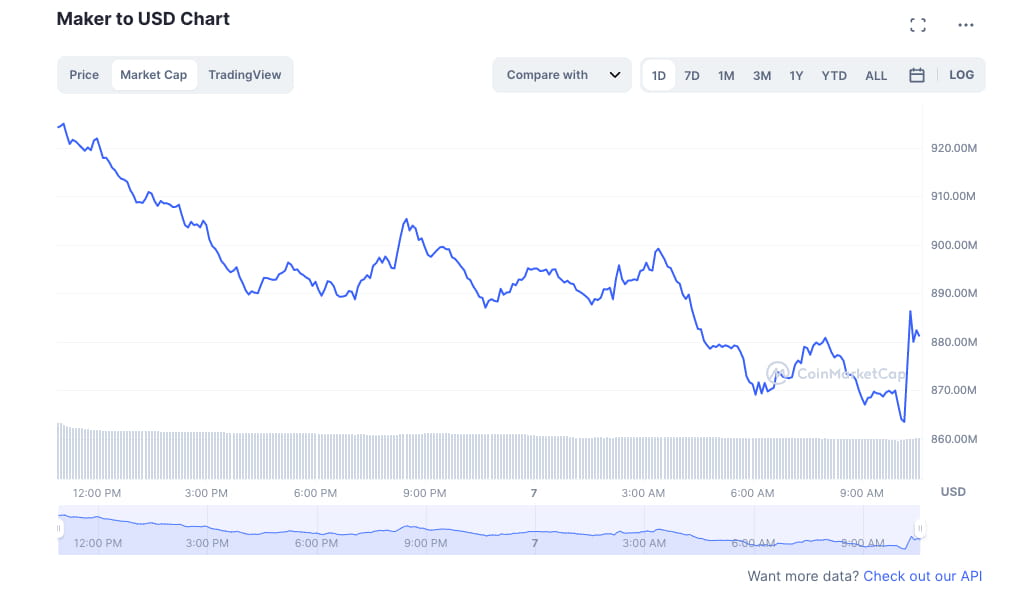Grab the right range selector handle
The image size is (1010, 599).
(920, 529)
